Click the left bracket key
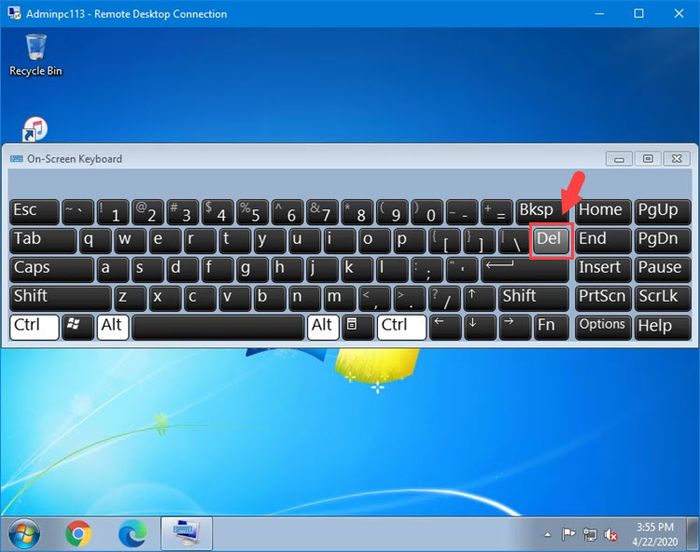The width and height of the screenshot is (700, 552). tap(445, 241)
